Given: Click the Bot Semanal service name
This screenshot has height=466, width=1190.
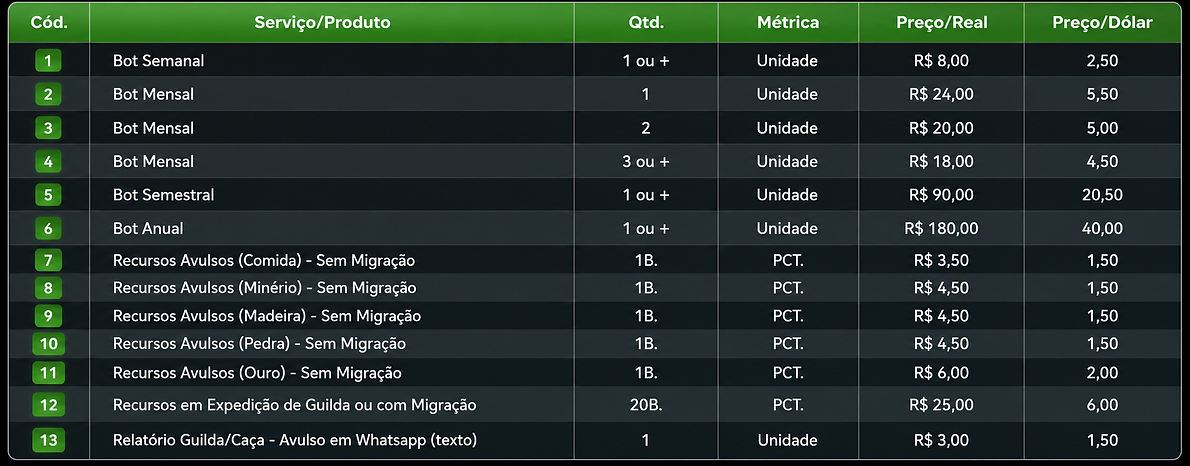Looking at the screenshot, I should [x=159, y=61].
